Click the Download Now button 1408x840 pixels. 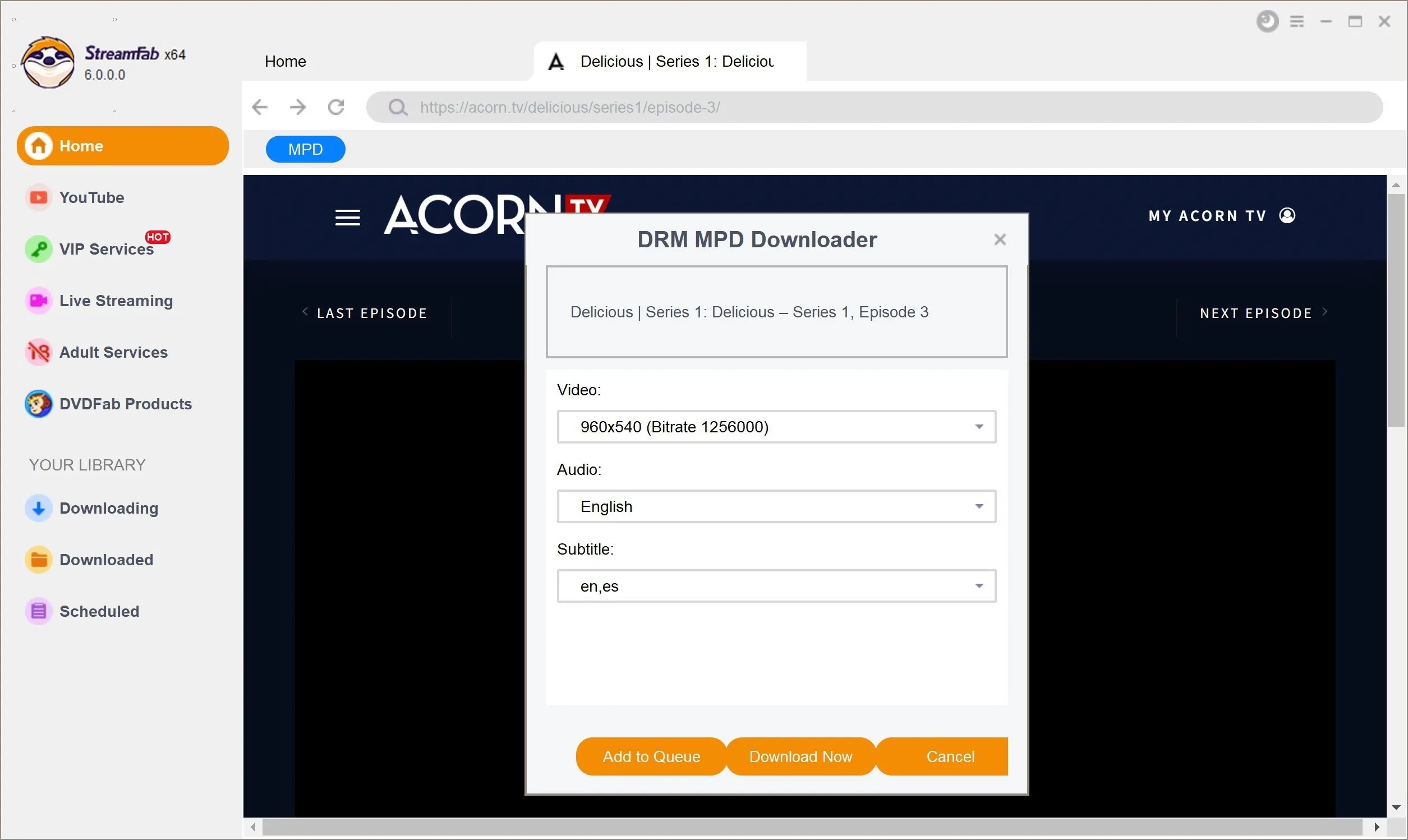pos(800,756)
